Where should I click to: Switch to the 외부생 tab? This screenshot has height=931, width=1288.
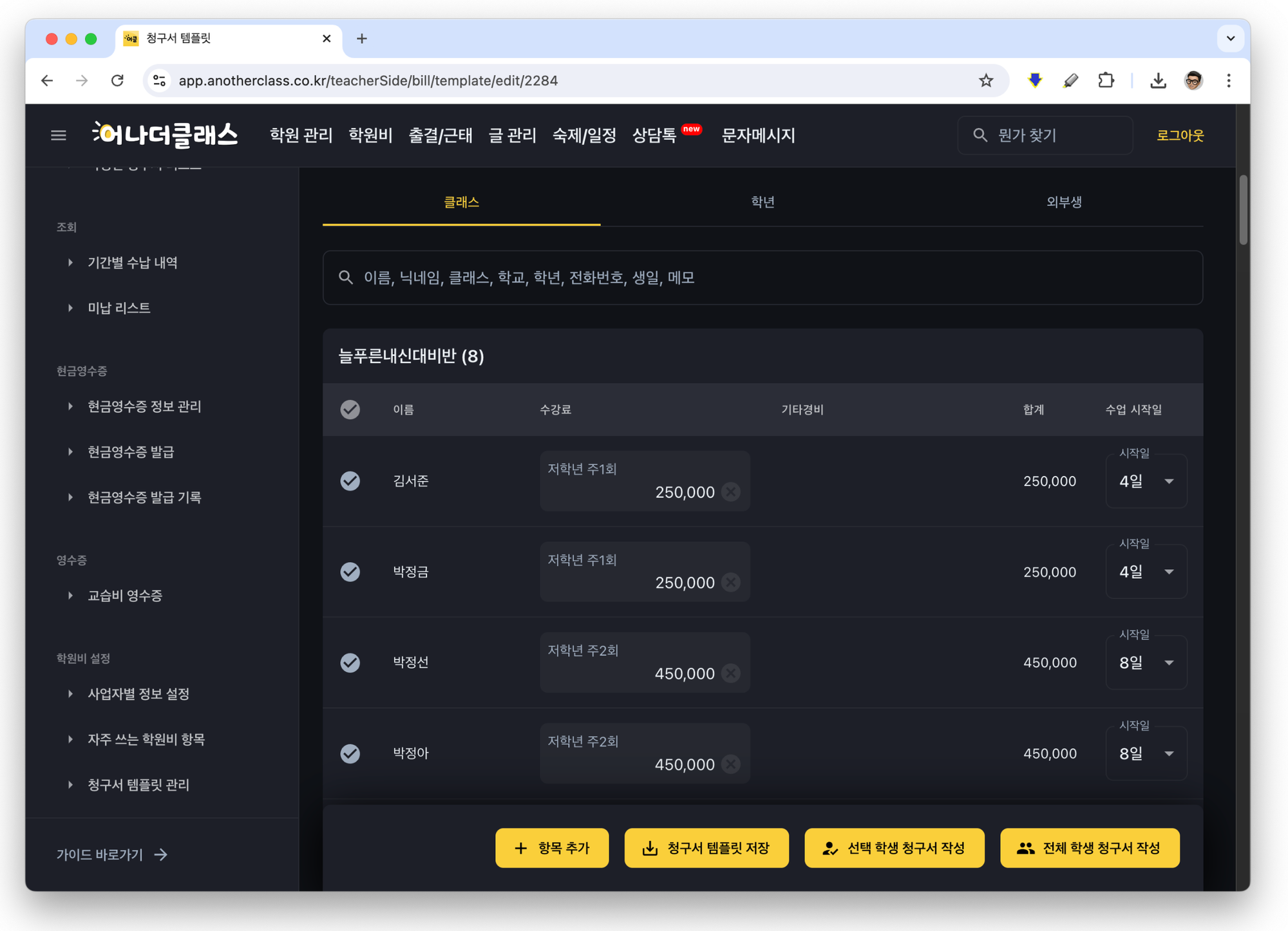coord(1064,202)
